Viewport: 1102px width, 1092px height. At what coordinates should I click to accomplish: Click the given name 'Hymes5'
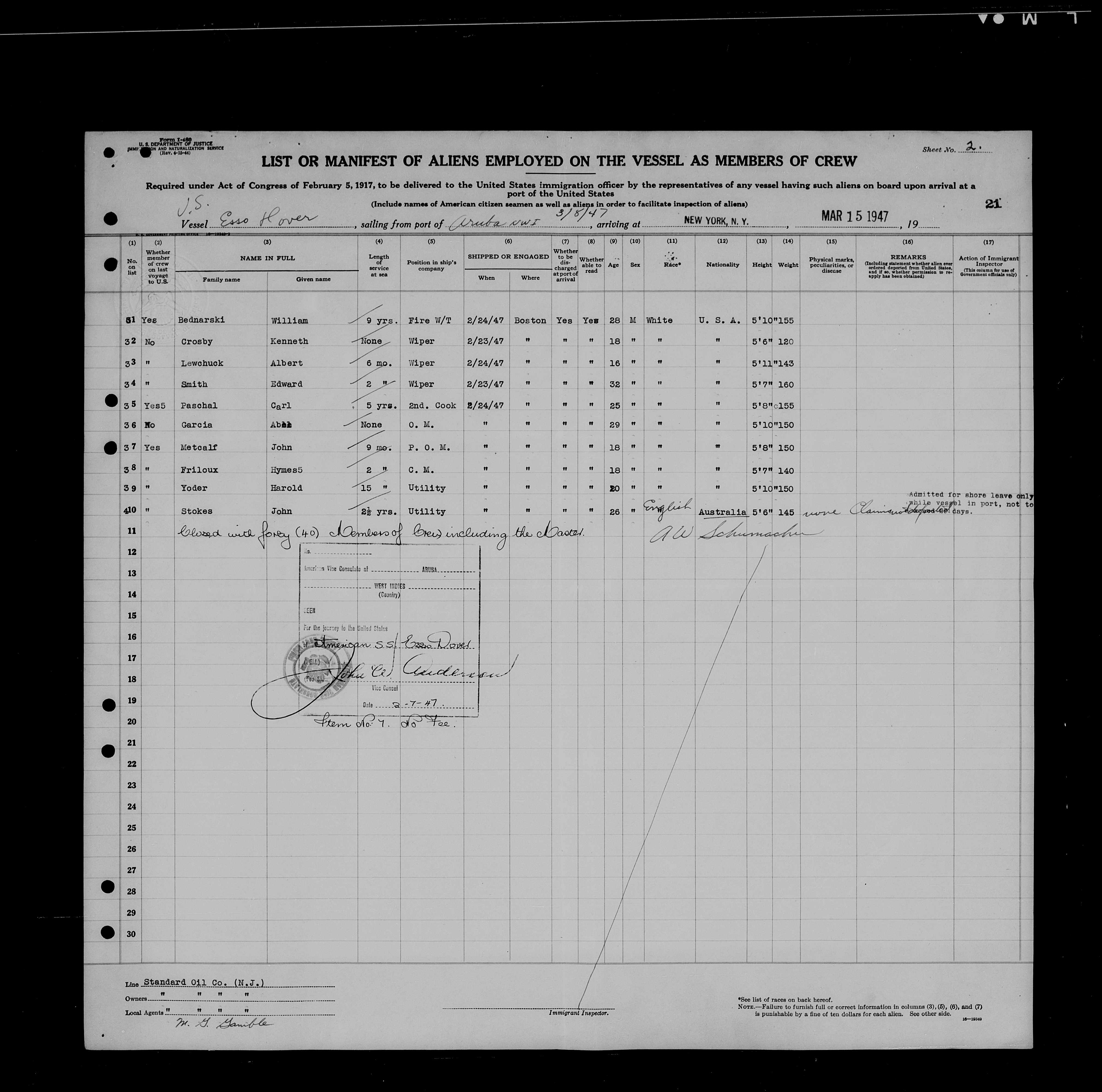click(286, 470)
